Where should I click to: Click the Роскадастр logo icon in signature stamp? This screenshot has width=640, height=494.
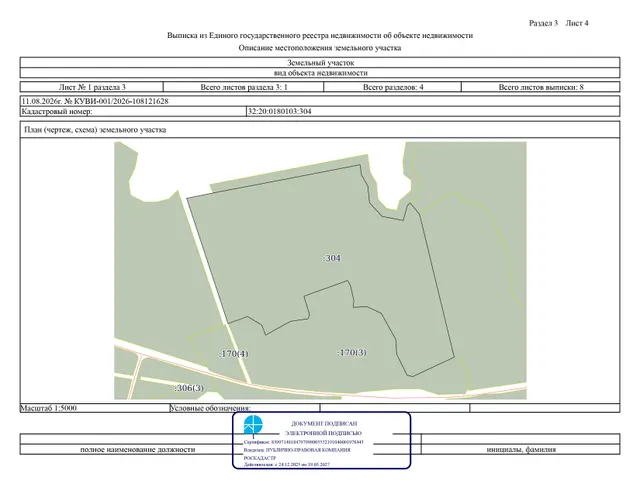click(253, 425)
